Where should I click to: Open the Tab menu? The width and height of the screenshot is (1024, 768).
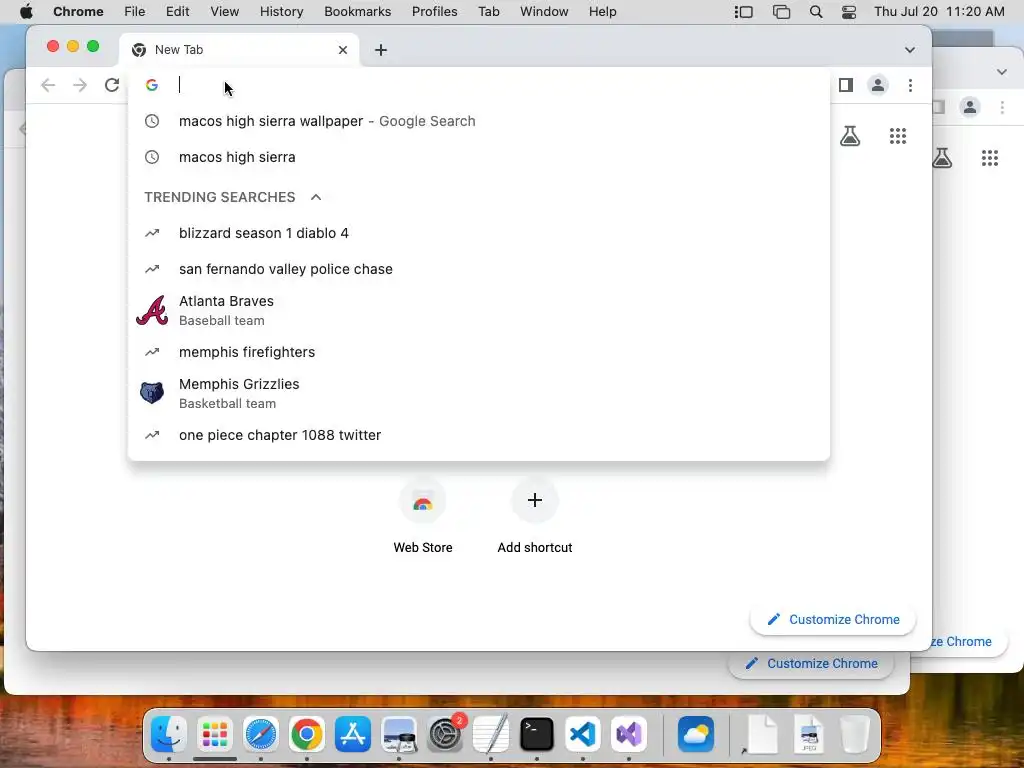(x=488, y=12)
